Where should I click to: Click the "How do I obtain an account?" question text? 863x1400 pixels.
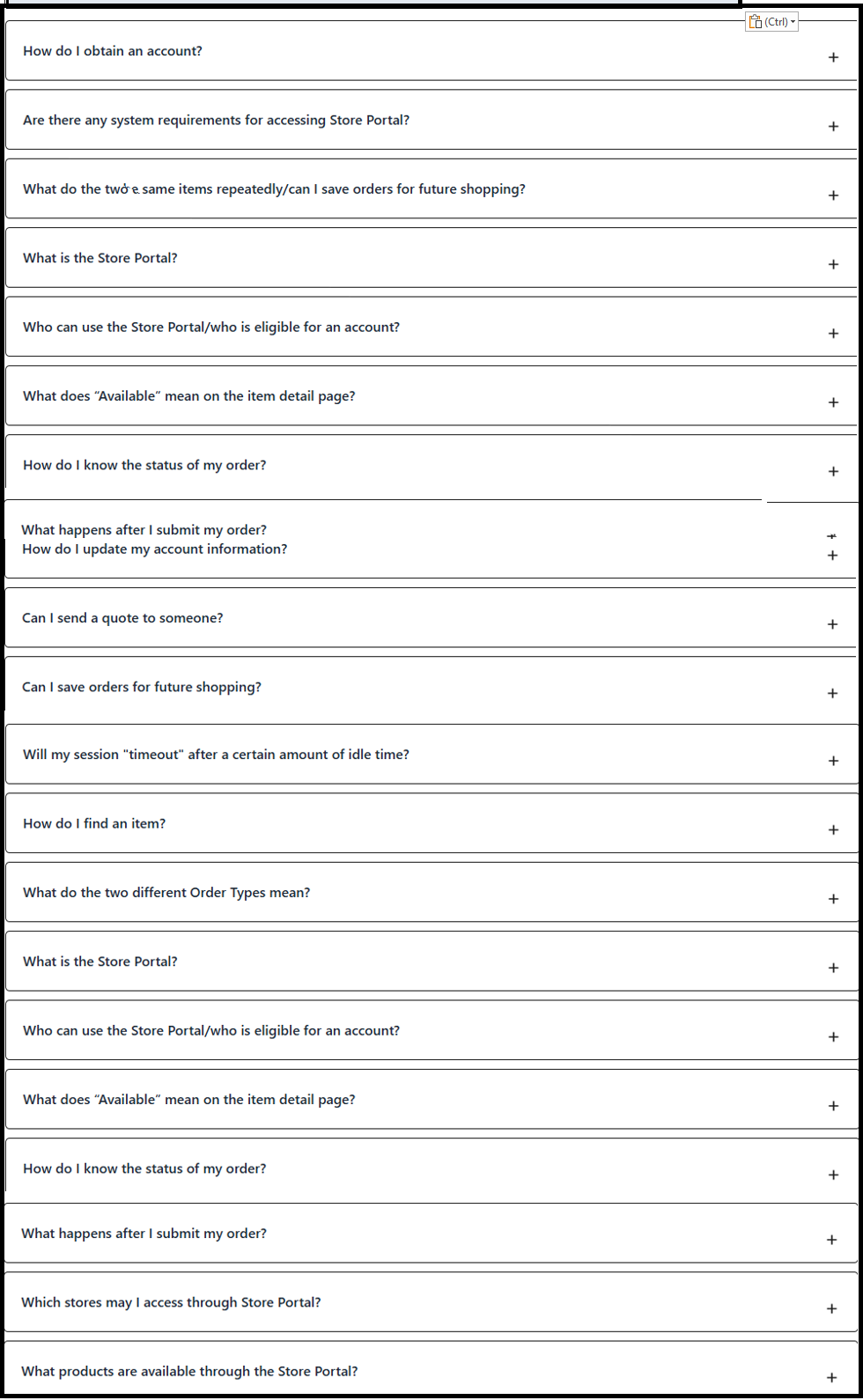click(x=113, y=51)
